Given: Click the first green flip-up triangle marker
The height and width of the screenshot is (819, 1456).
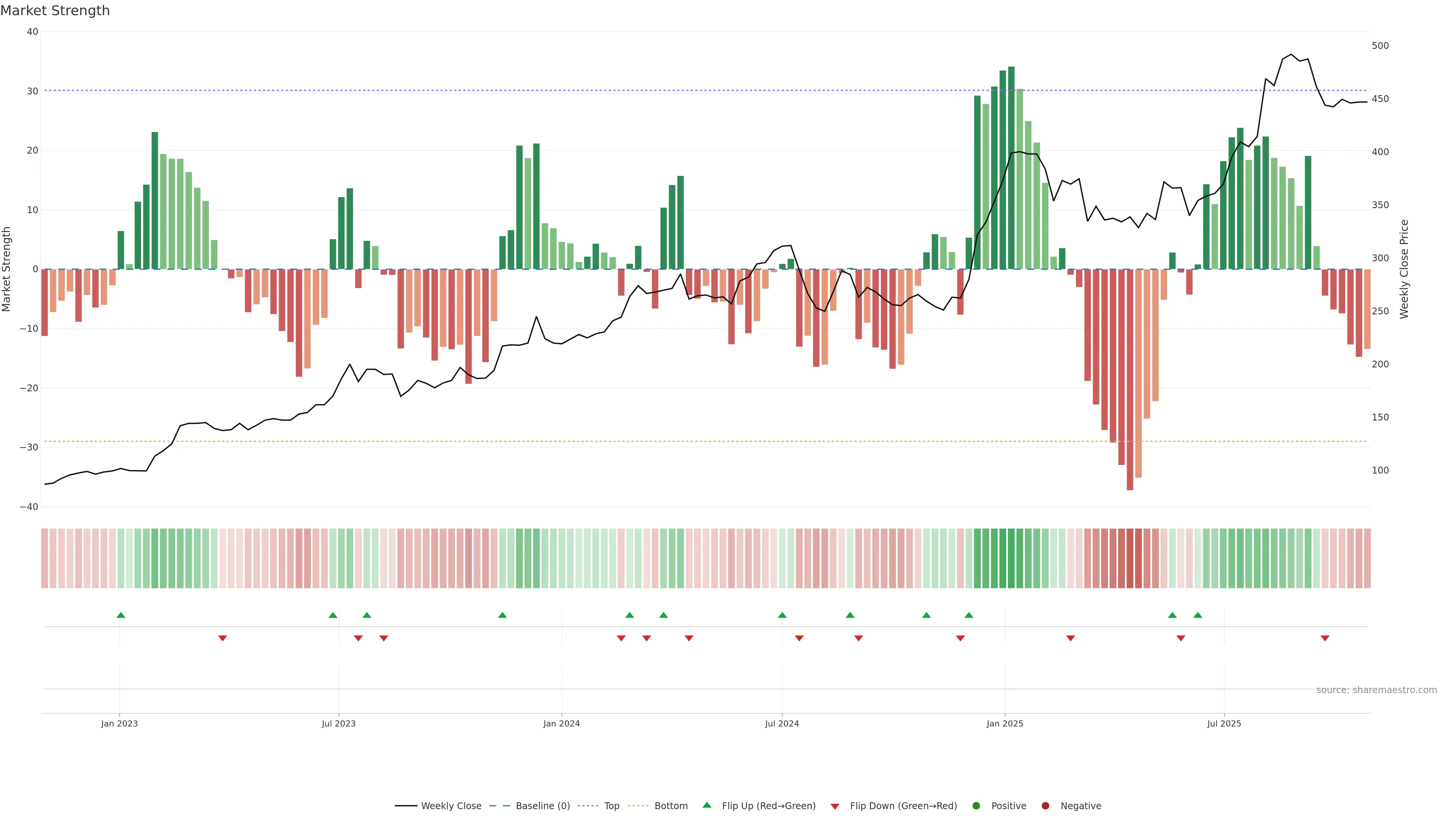Looking at the screenshot, I should point(121,615).
